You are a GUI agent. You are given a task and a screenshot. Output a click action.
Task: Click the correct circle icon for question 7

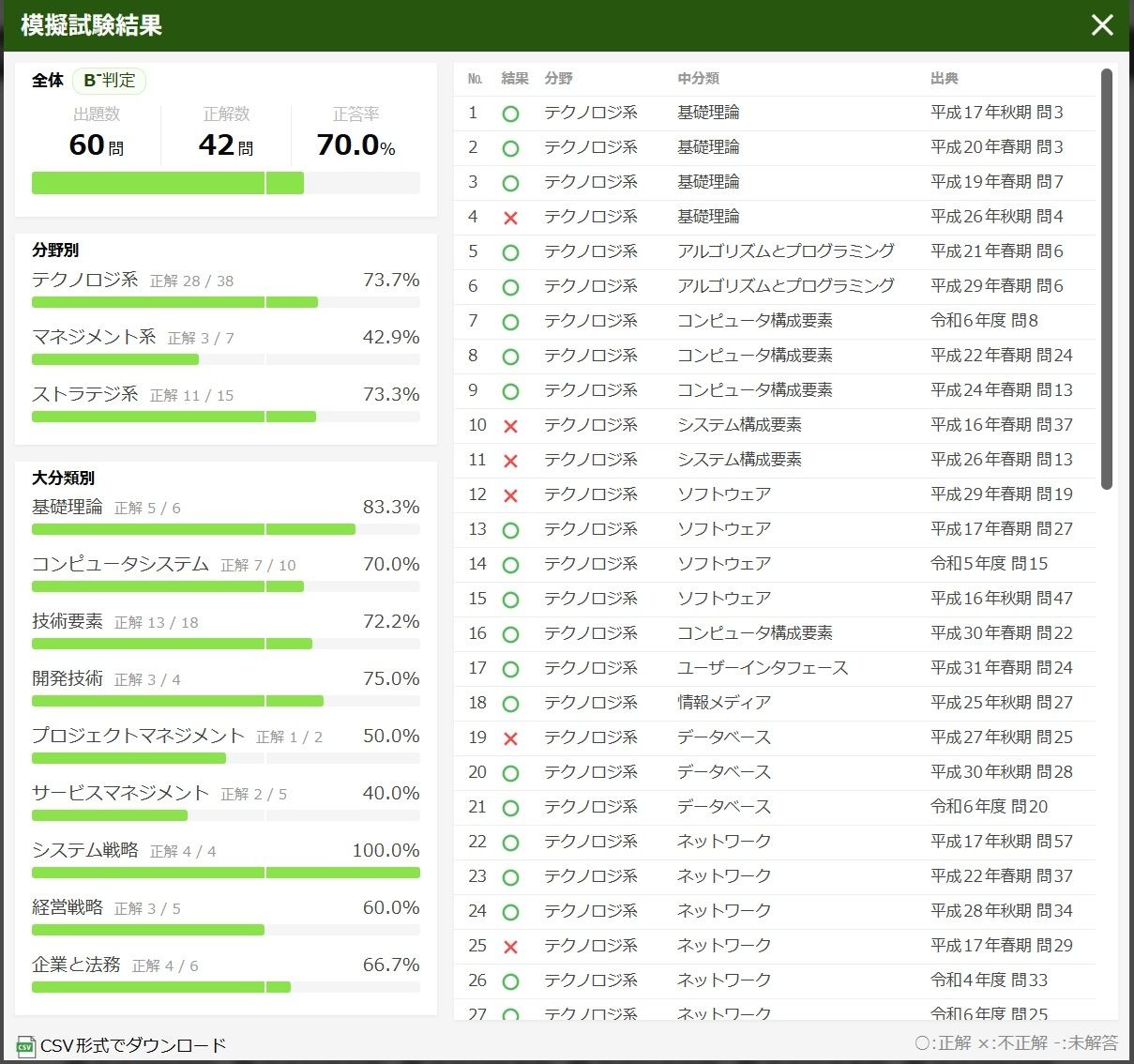click(510, 322)
